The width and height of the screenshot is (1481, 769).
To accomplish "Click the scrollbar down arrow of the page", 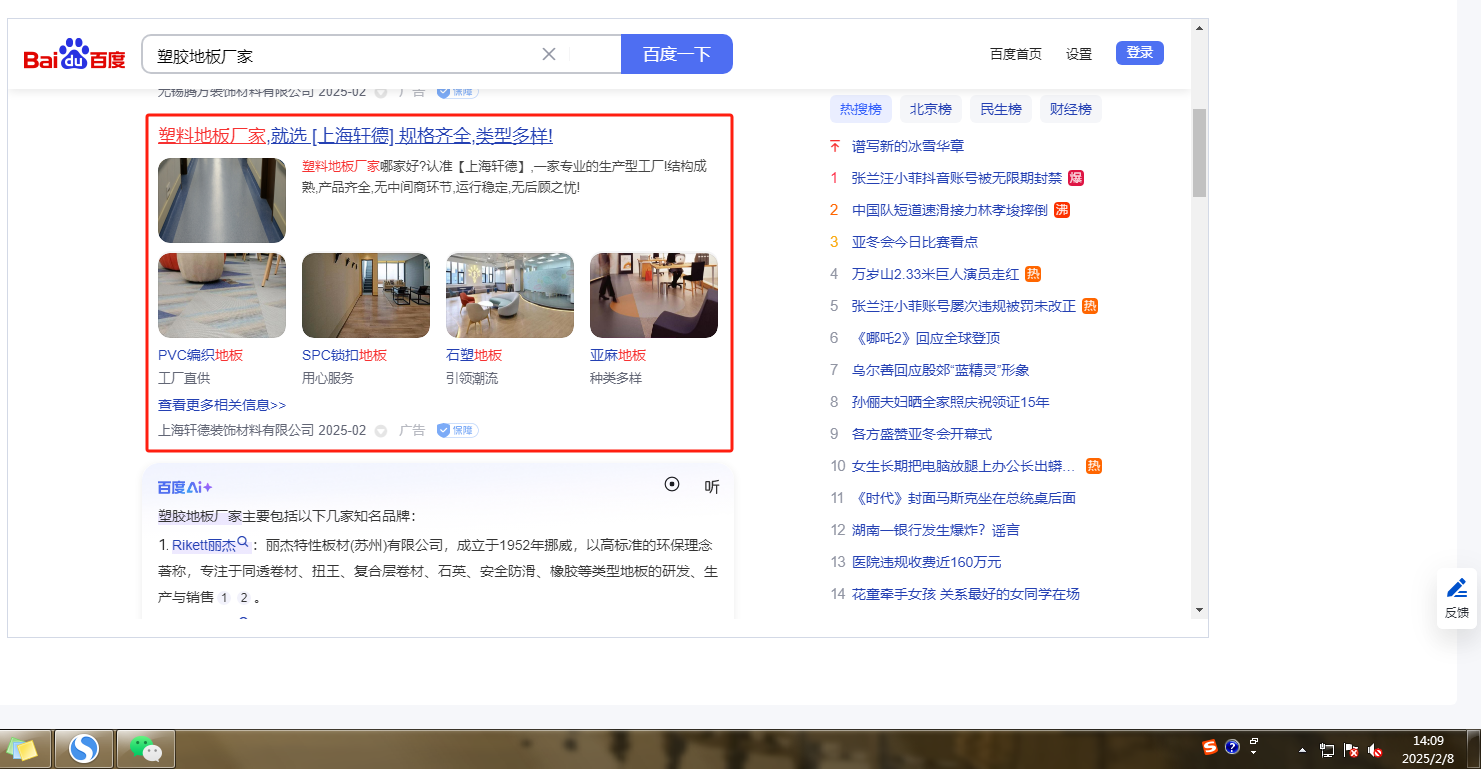I will 1200,610.
